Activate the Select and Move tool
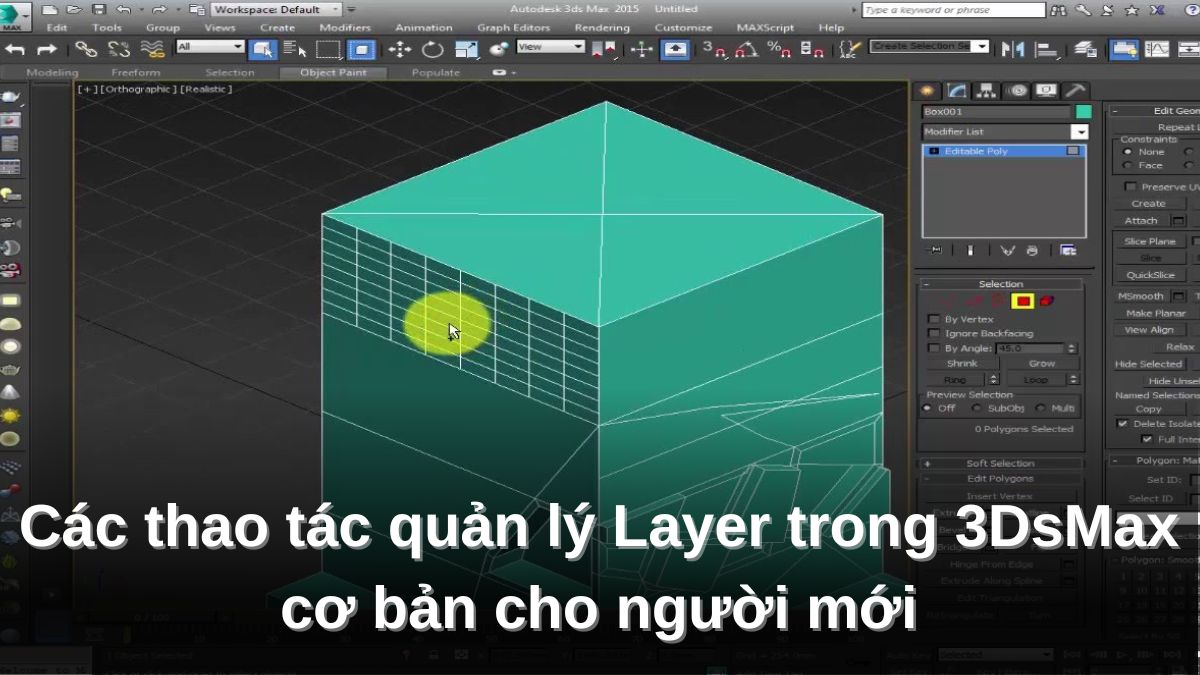 [400, 48]
